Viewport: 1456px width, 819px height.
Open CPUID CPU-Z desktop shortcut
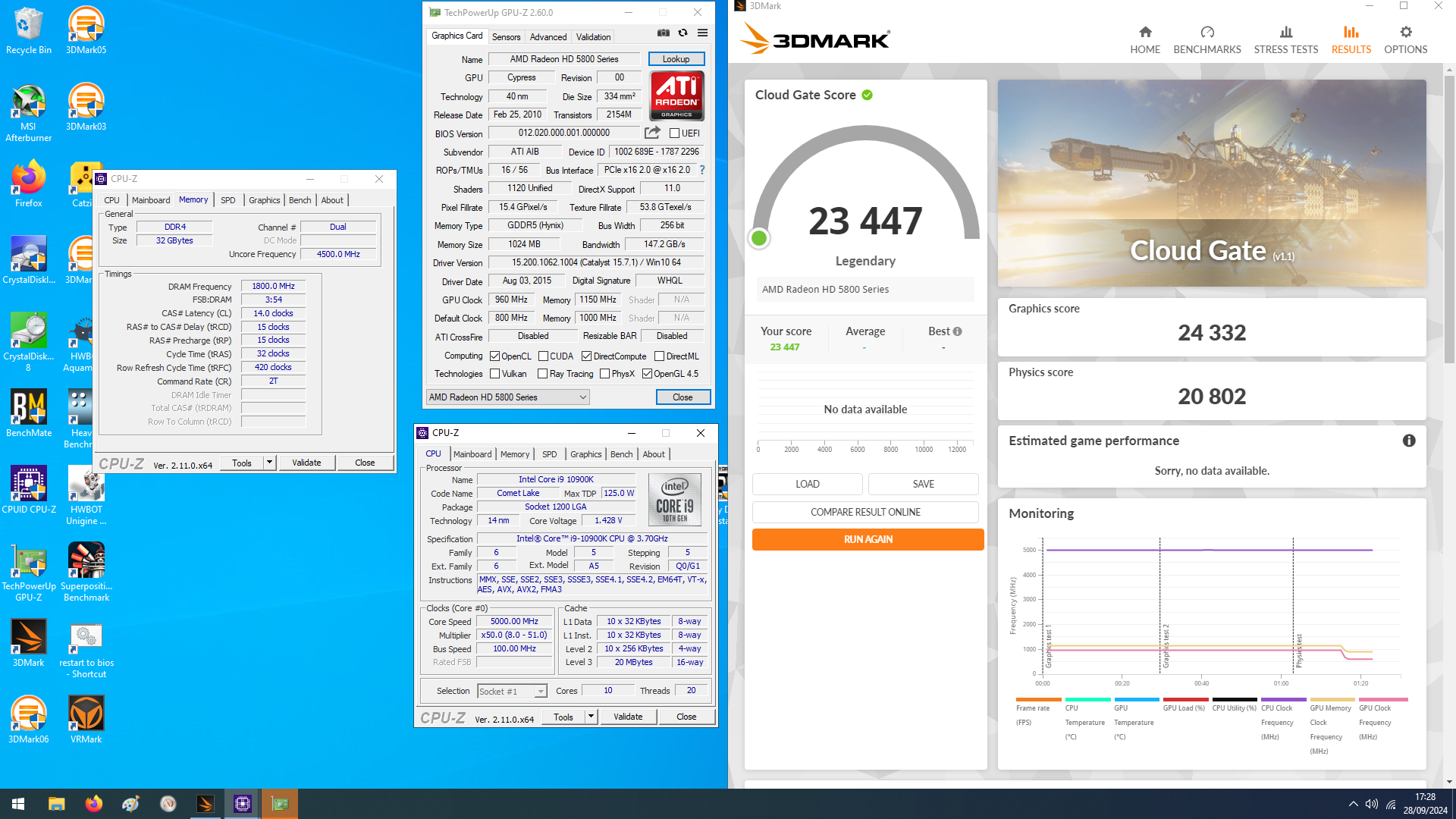(29, 490)
